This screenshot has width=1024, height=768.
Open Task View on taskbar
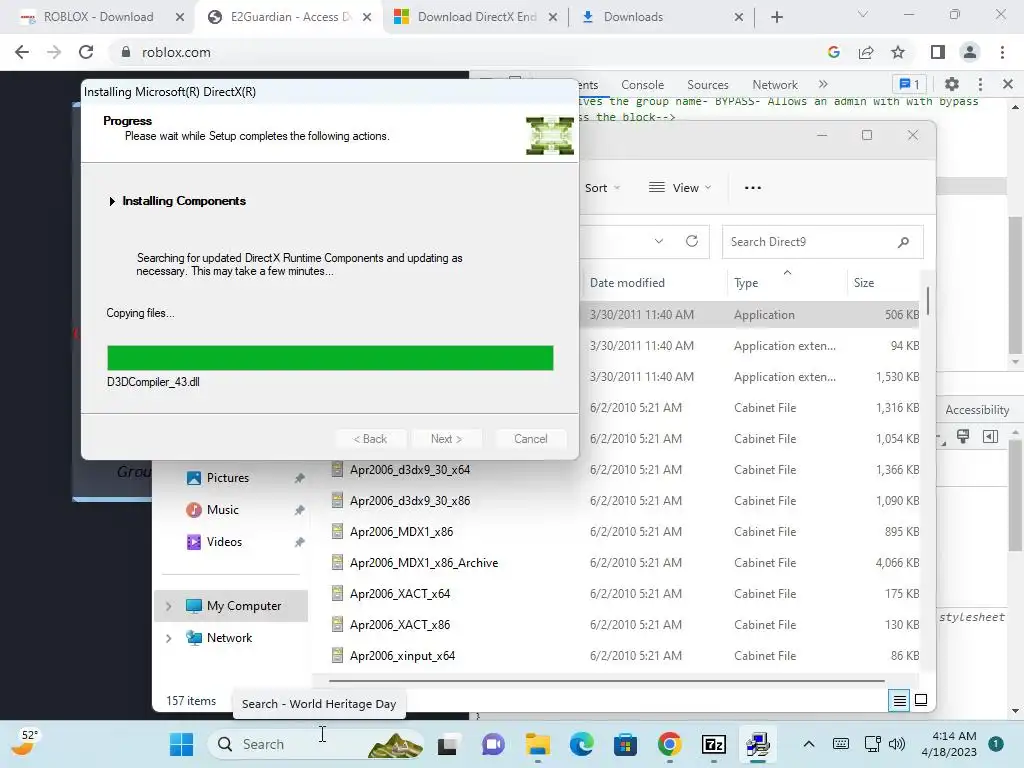pos(447,744)
